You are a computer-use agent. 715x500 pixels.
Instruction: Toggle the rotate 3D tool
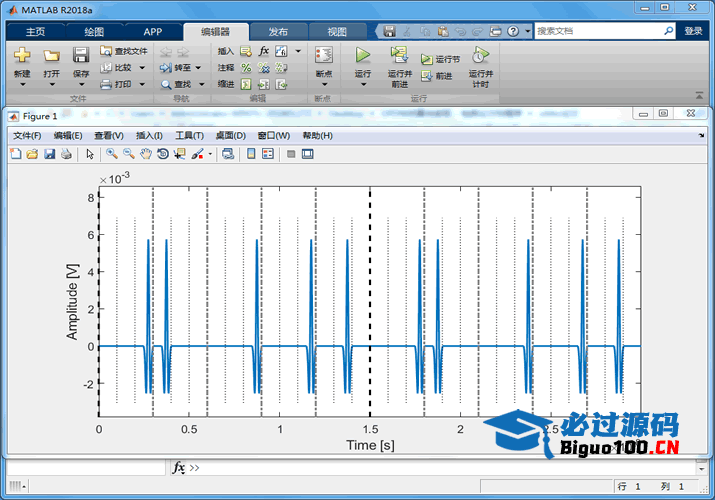[163, 154]
